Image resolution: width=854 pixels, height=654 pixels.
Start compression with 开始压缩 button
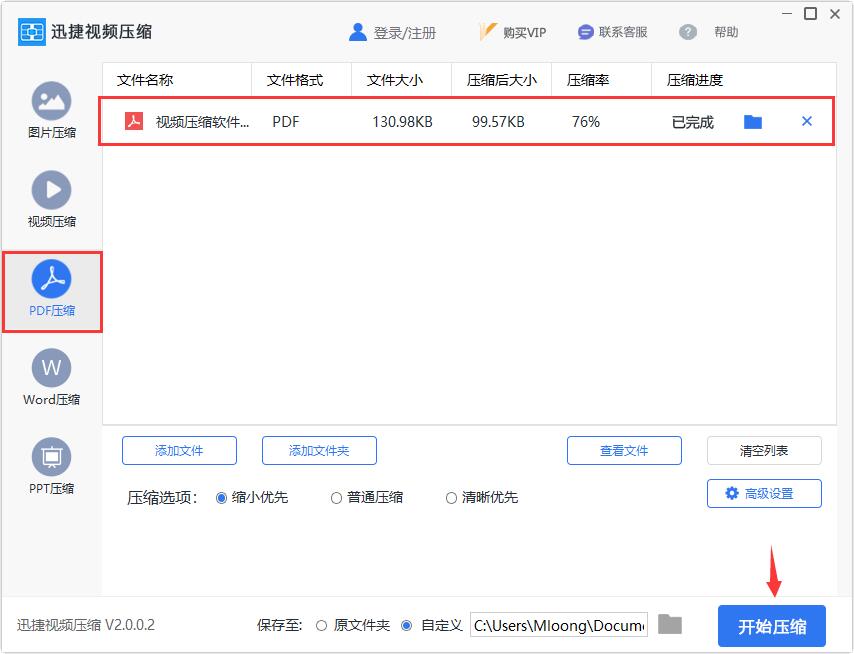[x=772, y=626]
